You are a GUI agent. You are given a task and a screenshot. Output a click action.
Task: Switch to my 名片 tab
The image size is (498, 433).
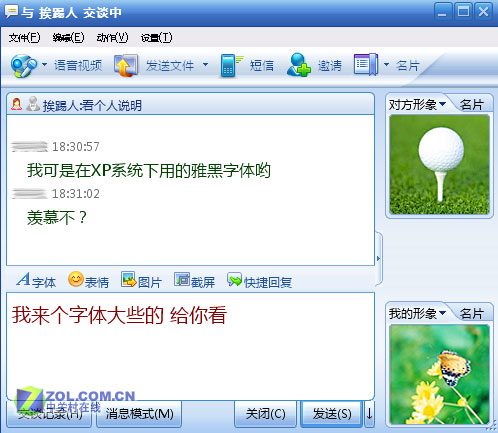pyautogui.click(x=471, y=313)
